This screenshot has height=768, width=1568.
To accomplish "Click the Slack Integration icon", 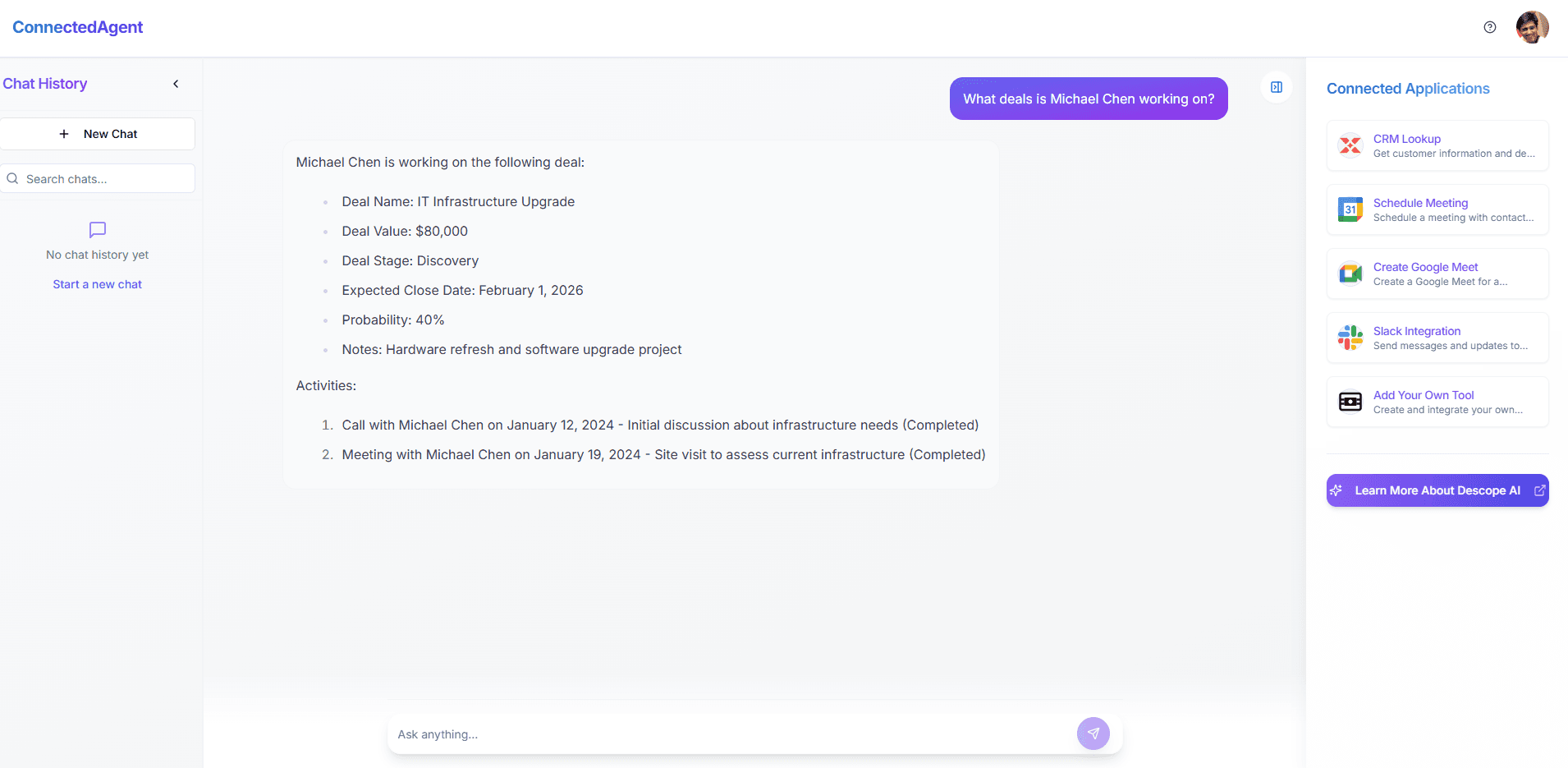I will [x=1350, y=338].
